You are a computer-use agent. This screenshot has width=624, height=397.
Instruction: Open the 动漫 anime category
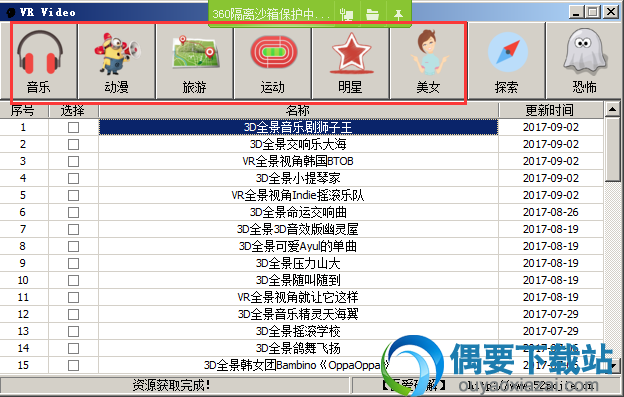[117, 61]
